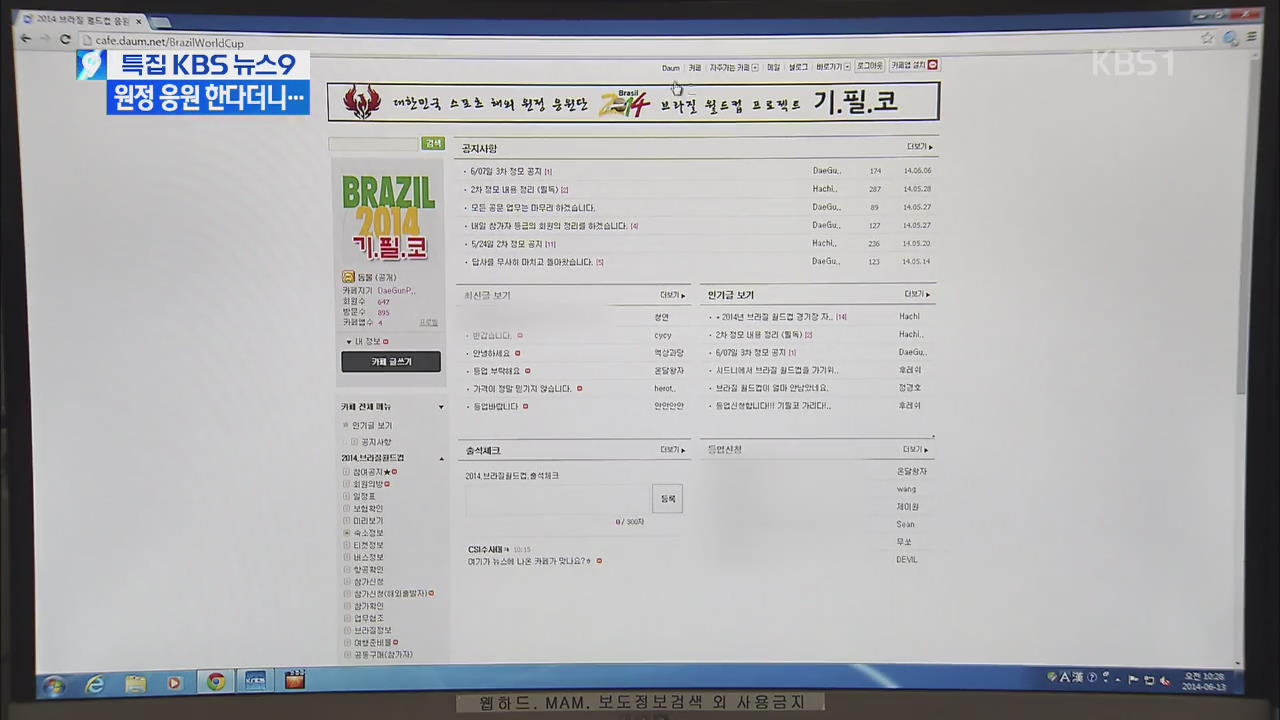
Task: Click the 카페 글쓰기 button
Action: tap(391, 362)
